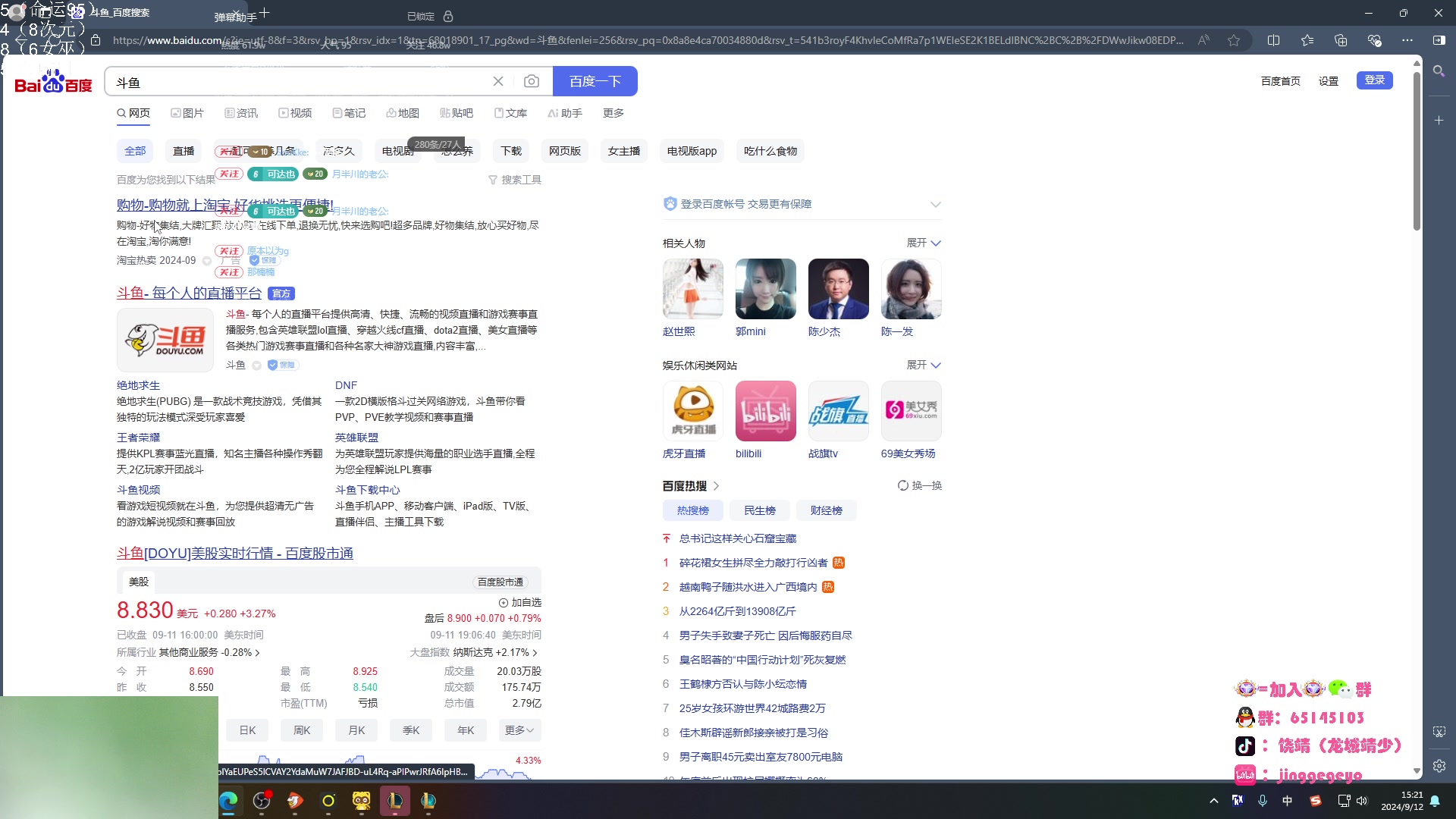Open 斗鱼[DOYU]美股实时行情 link
The height and width of the screenshot is (819, 1456).
[x=235, y=554]
